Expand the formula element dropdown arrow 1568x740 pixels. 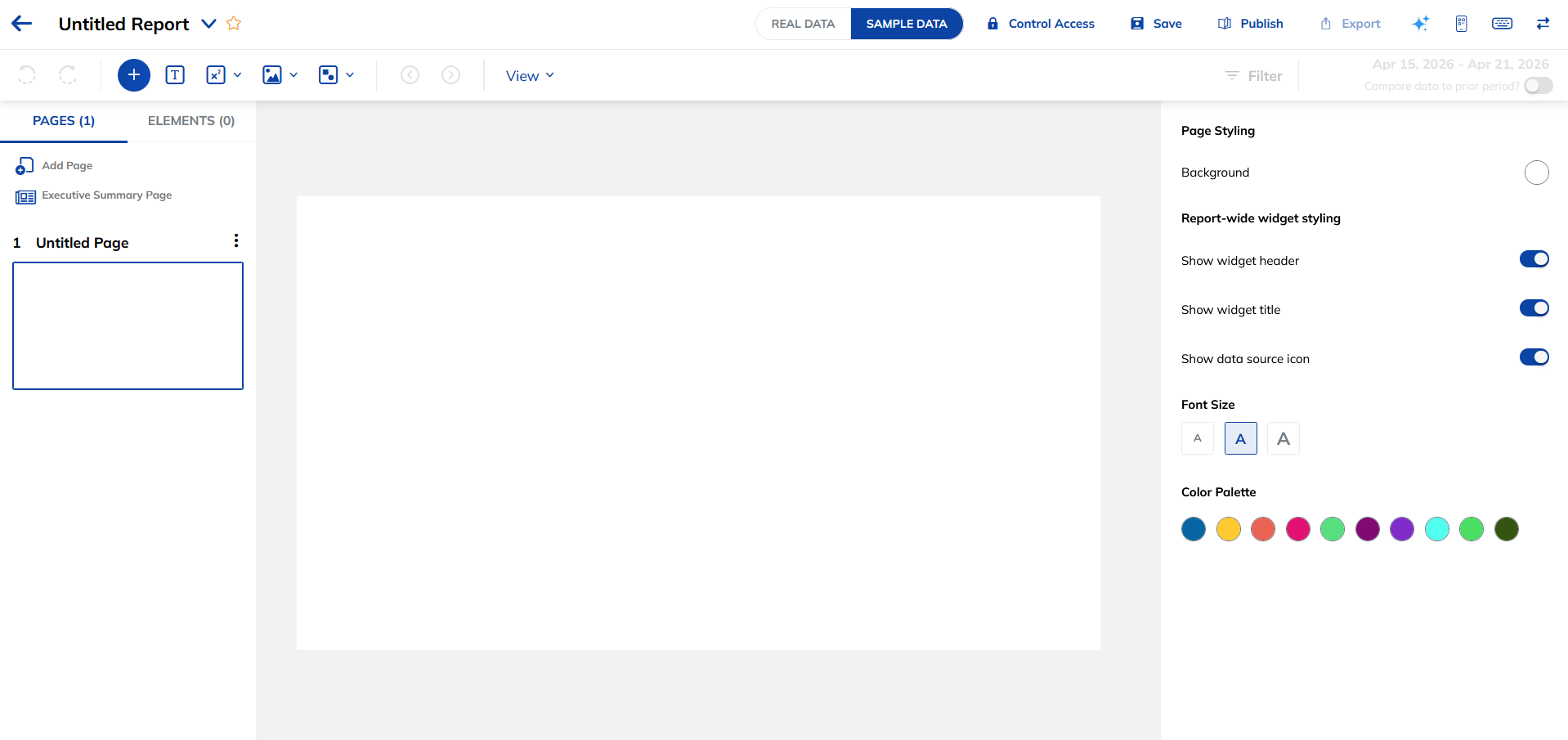pyautogui.click(x=238, y=75)
